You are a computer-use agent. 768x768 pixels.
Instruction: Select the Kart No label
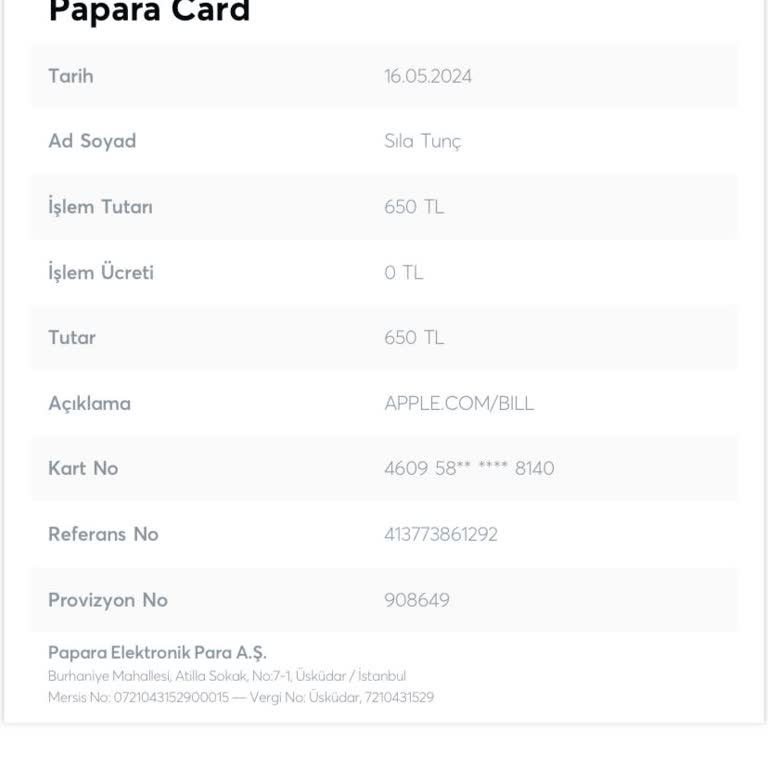point(83,468)
